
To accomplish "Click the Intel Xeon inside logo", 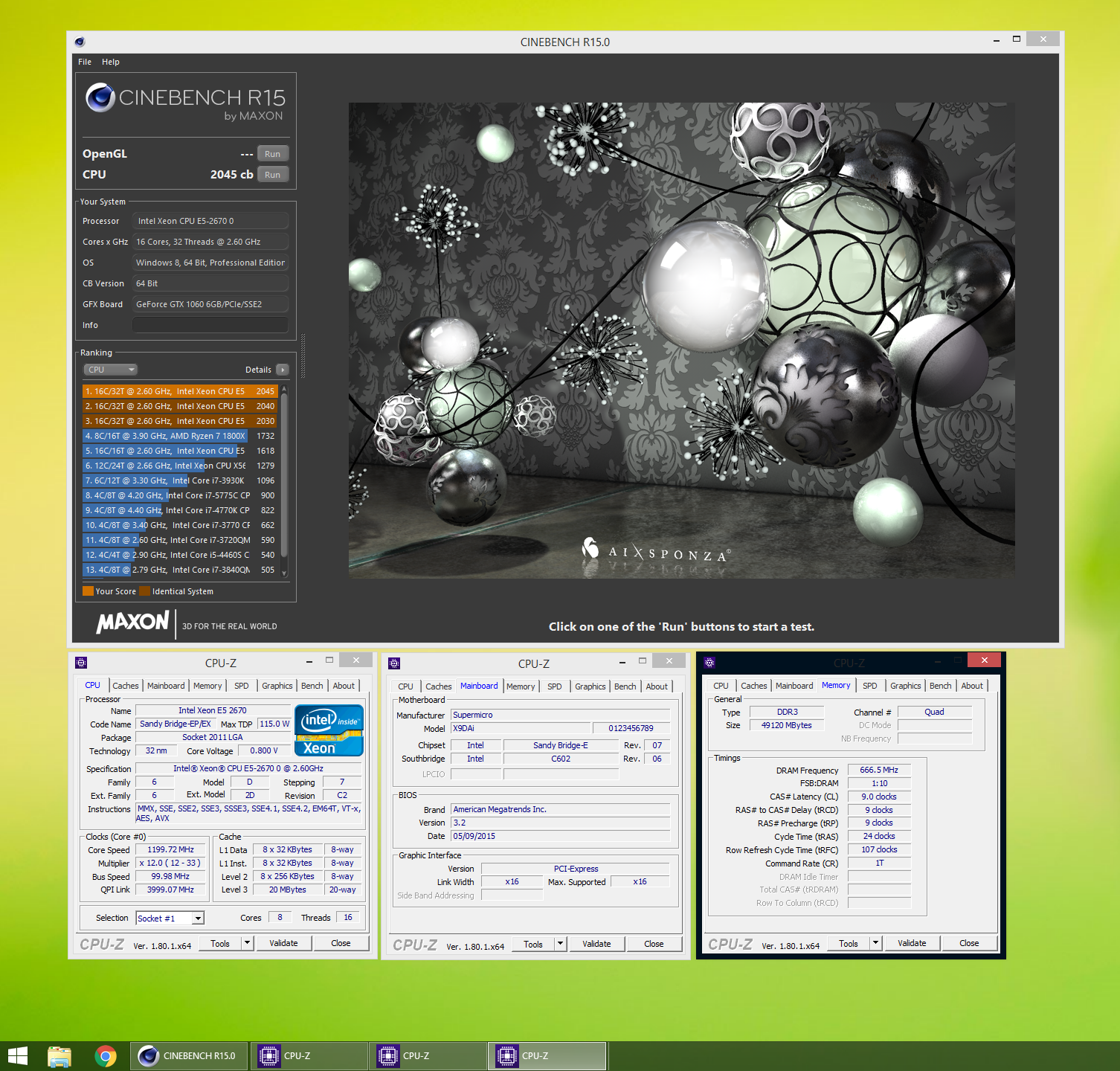I will (329, 730).
